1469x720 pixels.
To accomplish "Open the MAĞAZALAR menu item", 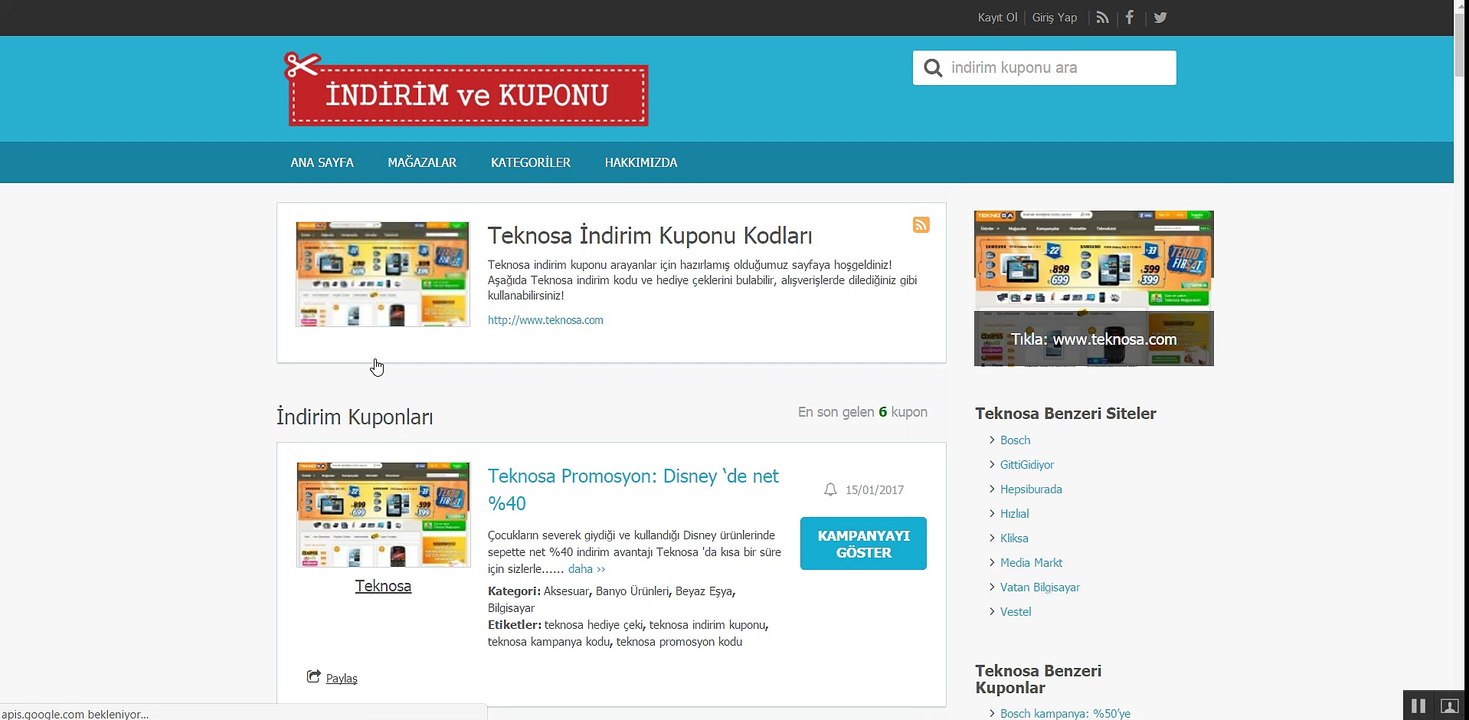I will [422, 163].
